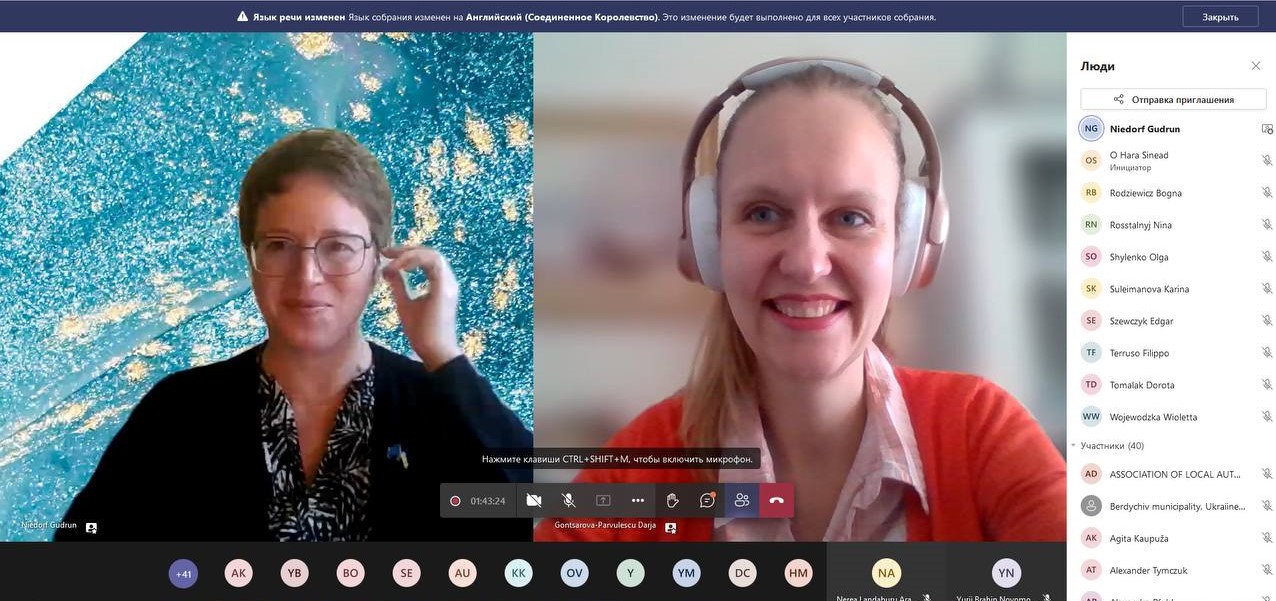Hide the participants panel via people icon
Screen dimensions: 1276x601
point(742,500)
